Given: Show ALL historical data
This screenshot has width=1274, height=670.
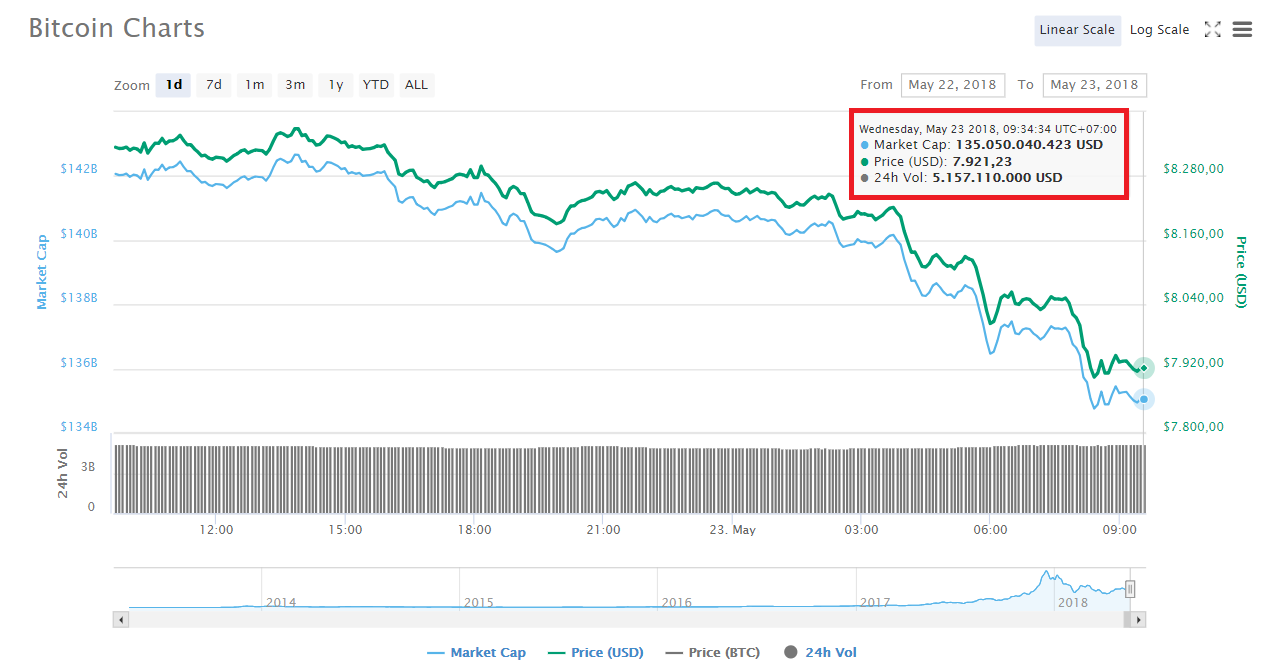Looking at the screenshot, I should [x=416, y=85].
